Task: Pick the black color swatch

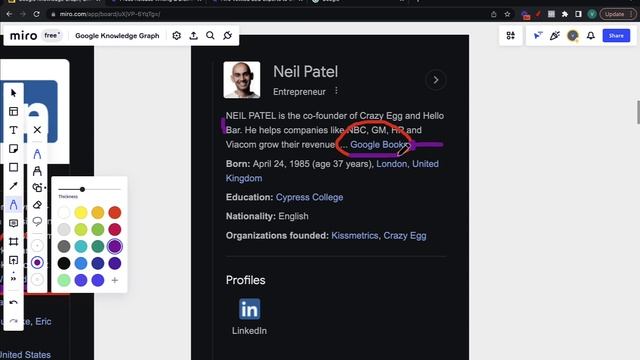Action: [64, 263]
